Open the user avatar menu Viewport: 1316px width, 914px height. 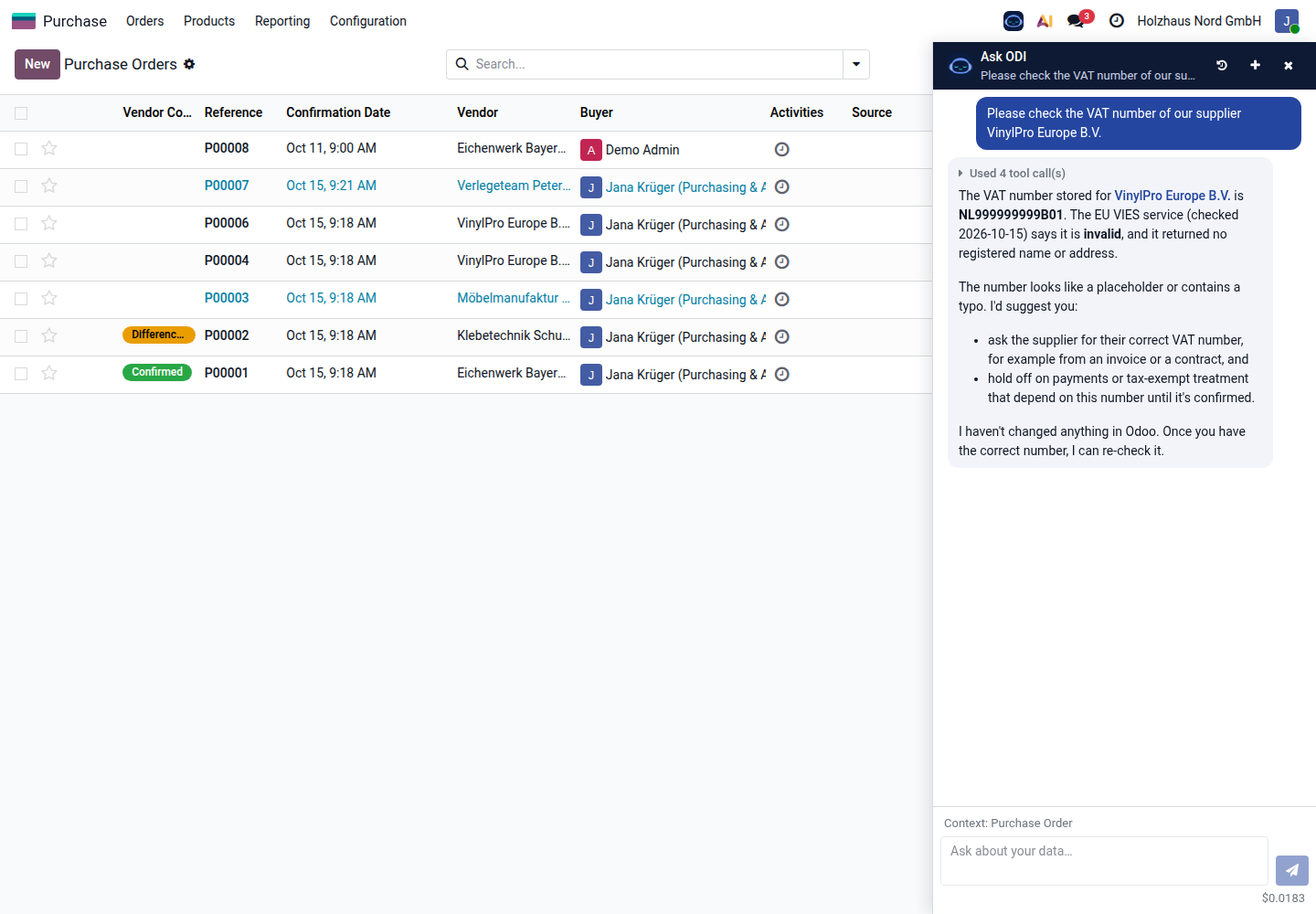pos(1287,21)
